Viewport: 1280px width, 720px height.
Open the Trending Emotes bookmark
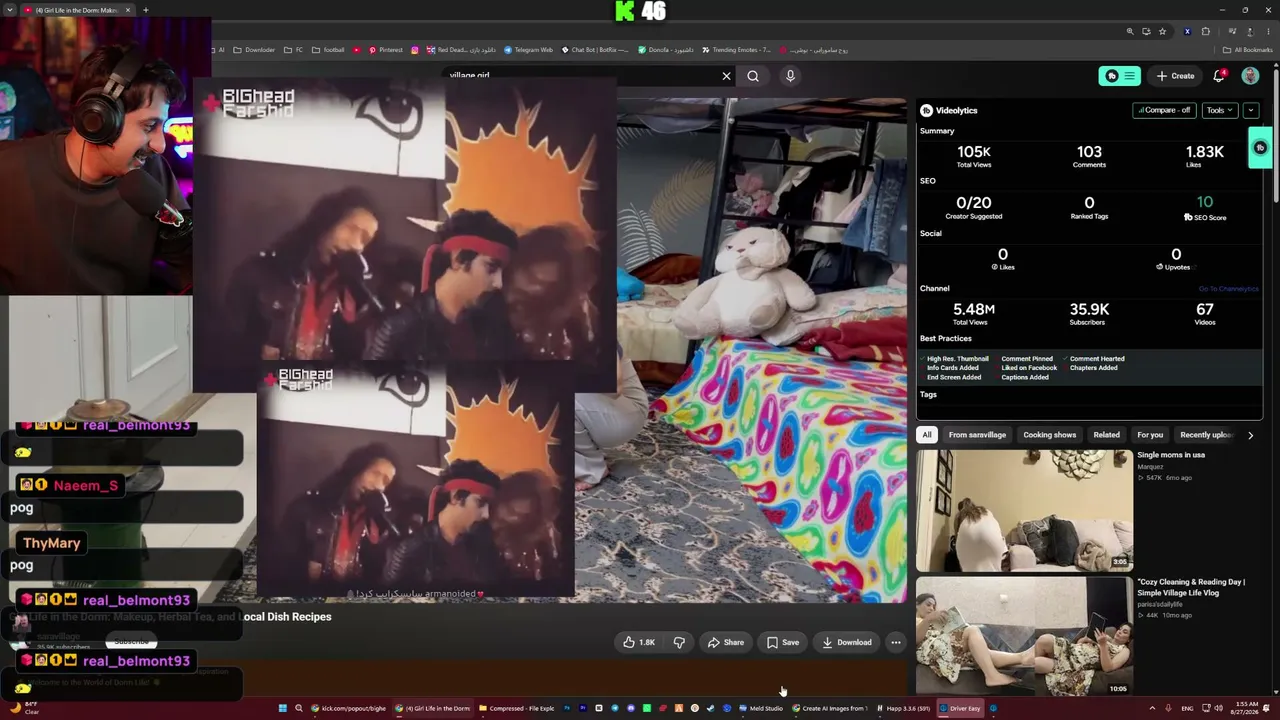click(x=737, y=50)
